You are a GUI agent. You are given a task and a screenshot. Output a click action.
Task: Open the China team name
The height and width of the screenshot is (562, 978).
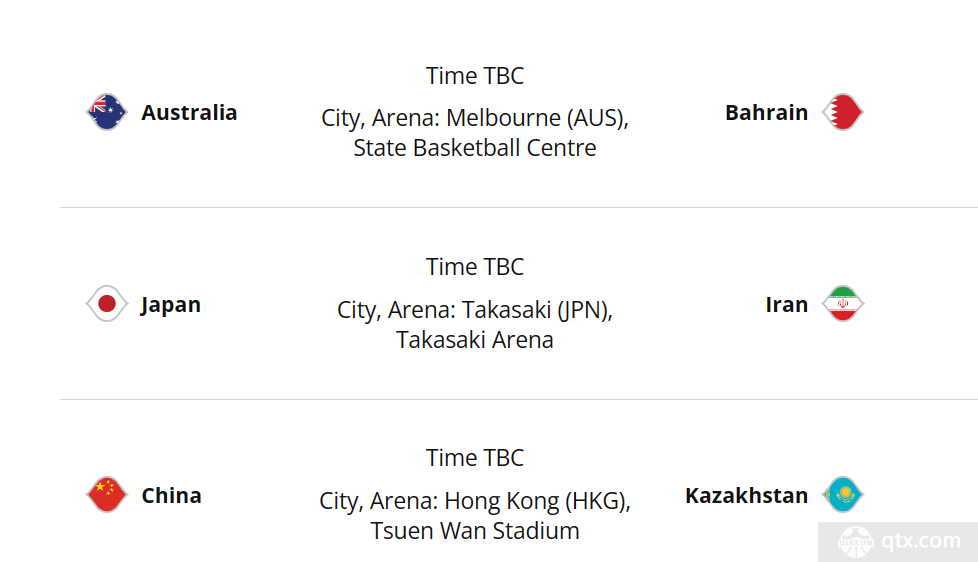point(172,495)
